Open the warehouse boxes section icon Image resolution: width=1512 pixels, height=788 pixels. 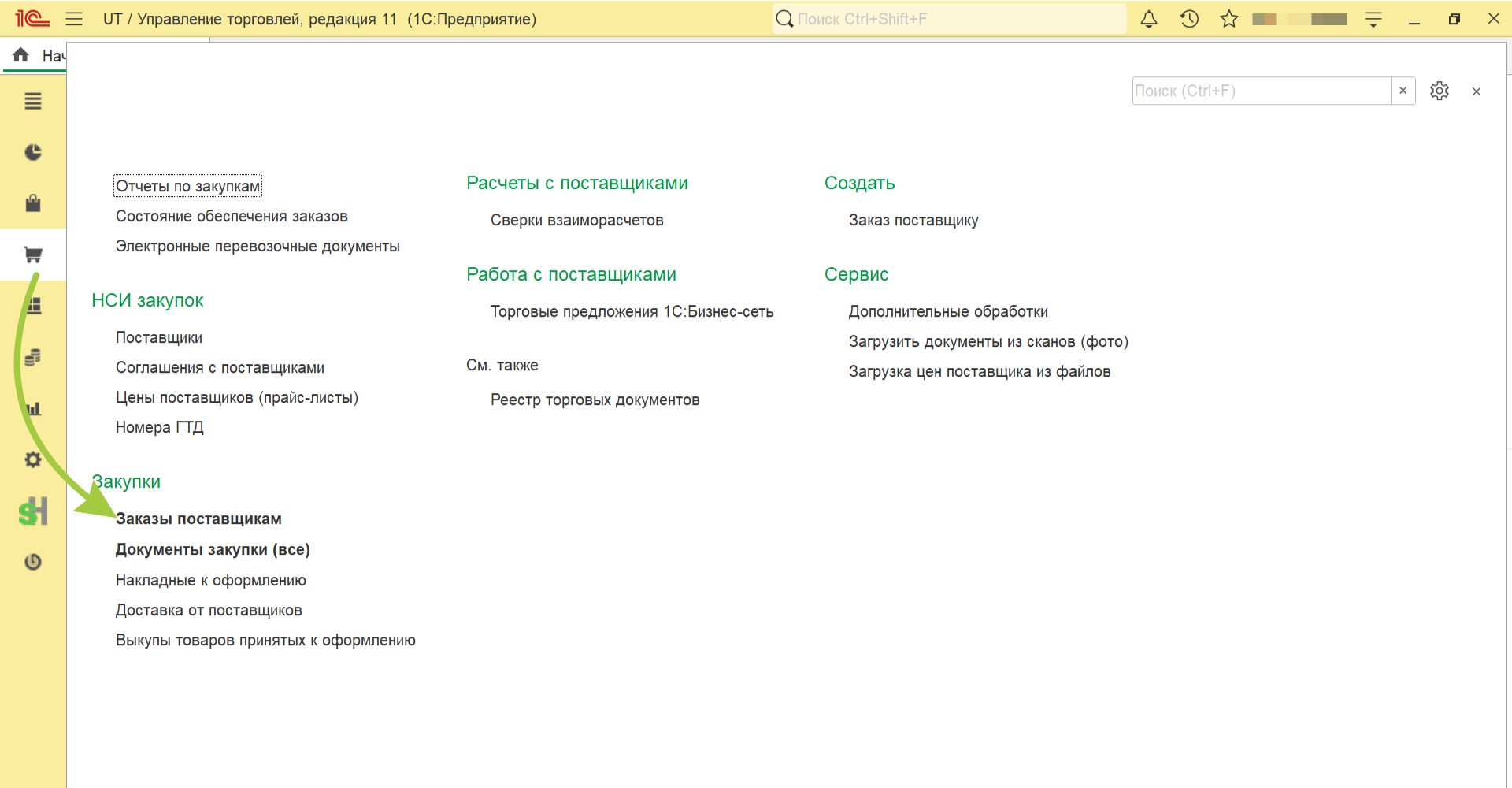tap(33, 306)
